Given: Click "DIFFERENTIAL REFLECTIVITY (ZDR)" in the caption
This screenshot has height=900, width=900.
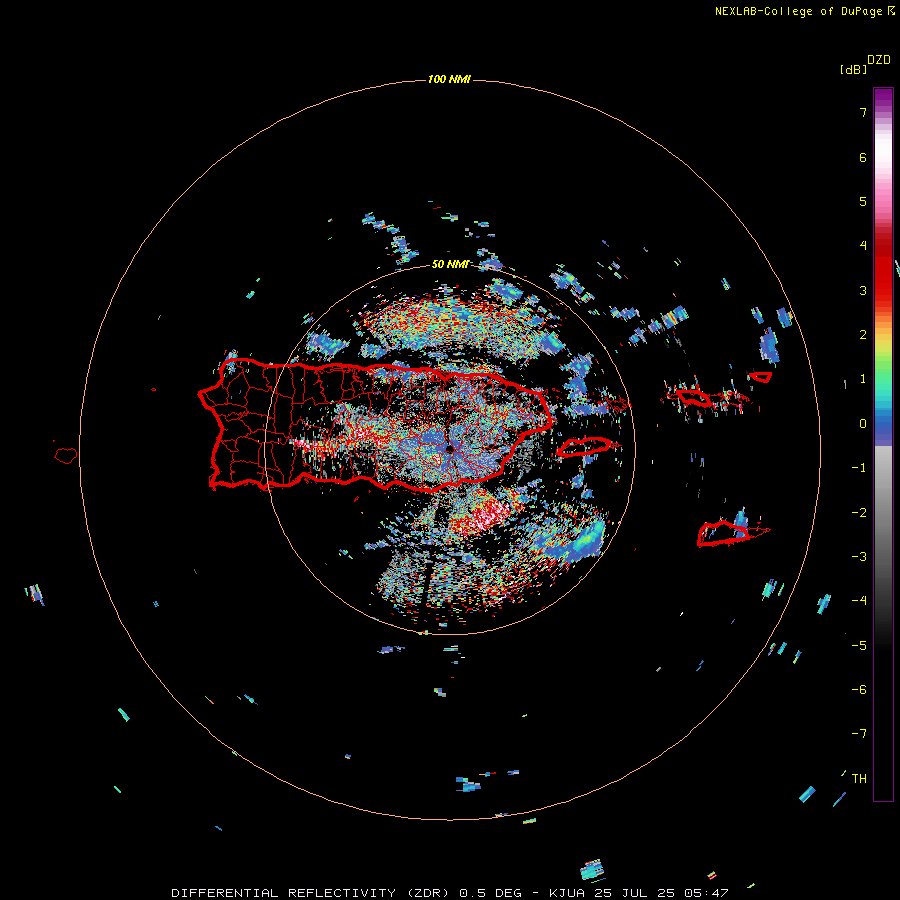Looking at the screenshot, I should [x=312, y=893].
